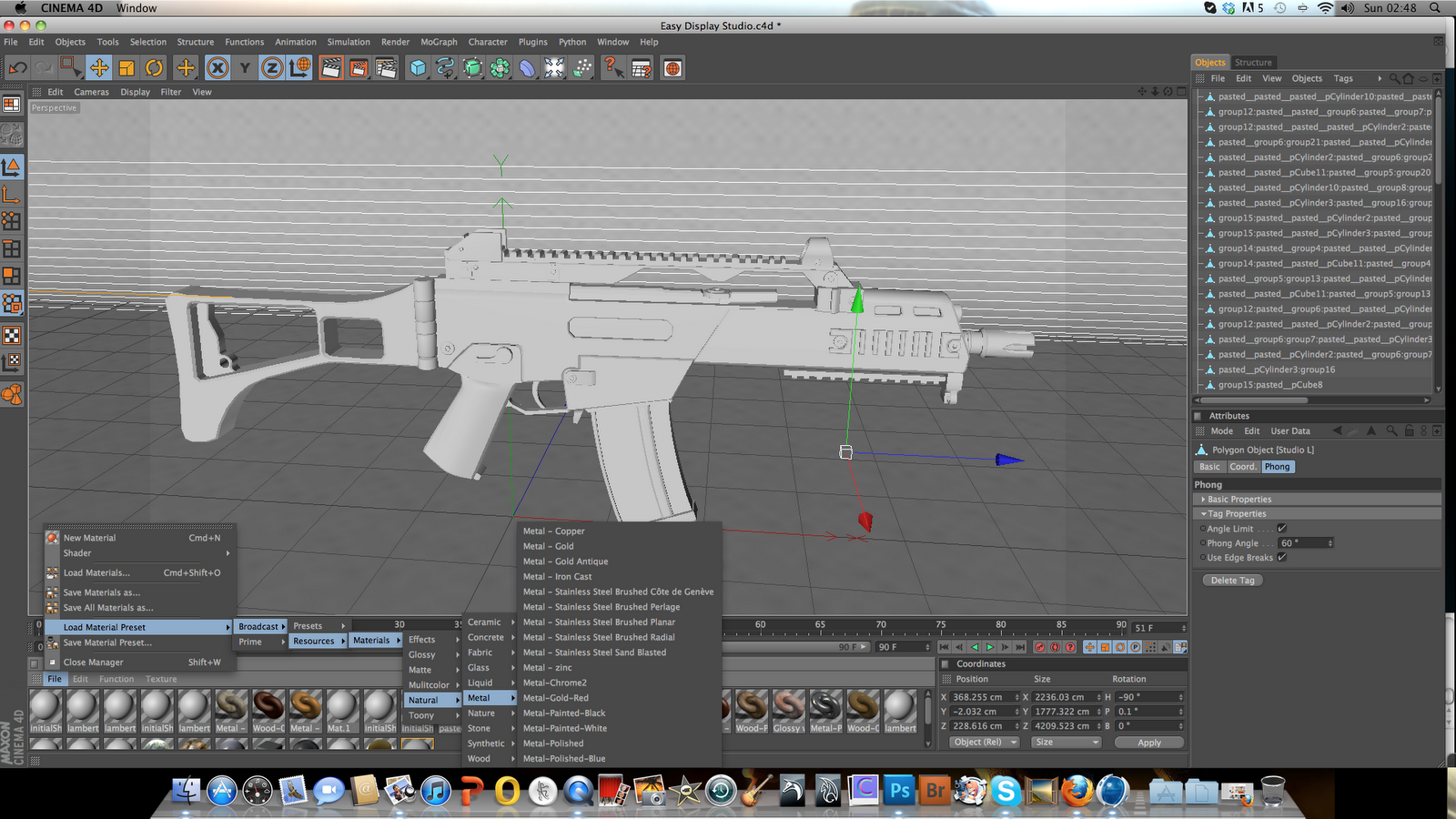Viewport: 1456px width, 819px height.
Task: Click the Delete Tag button
Action: tap(1232, 581)
